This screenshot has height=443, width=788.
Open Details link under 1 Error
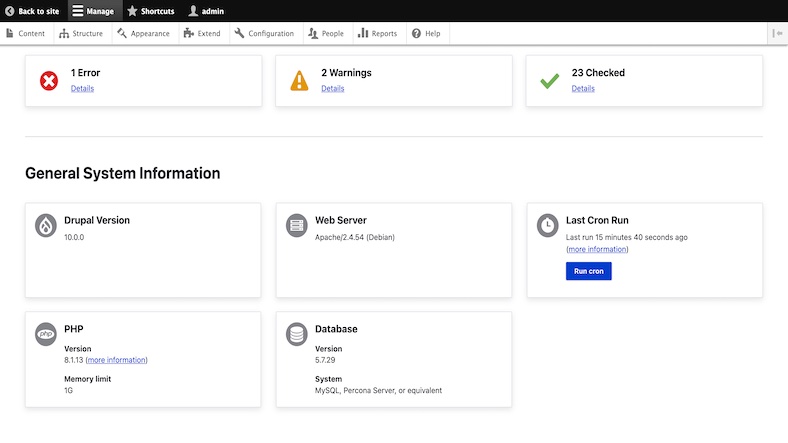coord(82,89)
